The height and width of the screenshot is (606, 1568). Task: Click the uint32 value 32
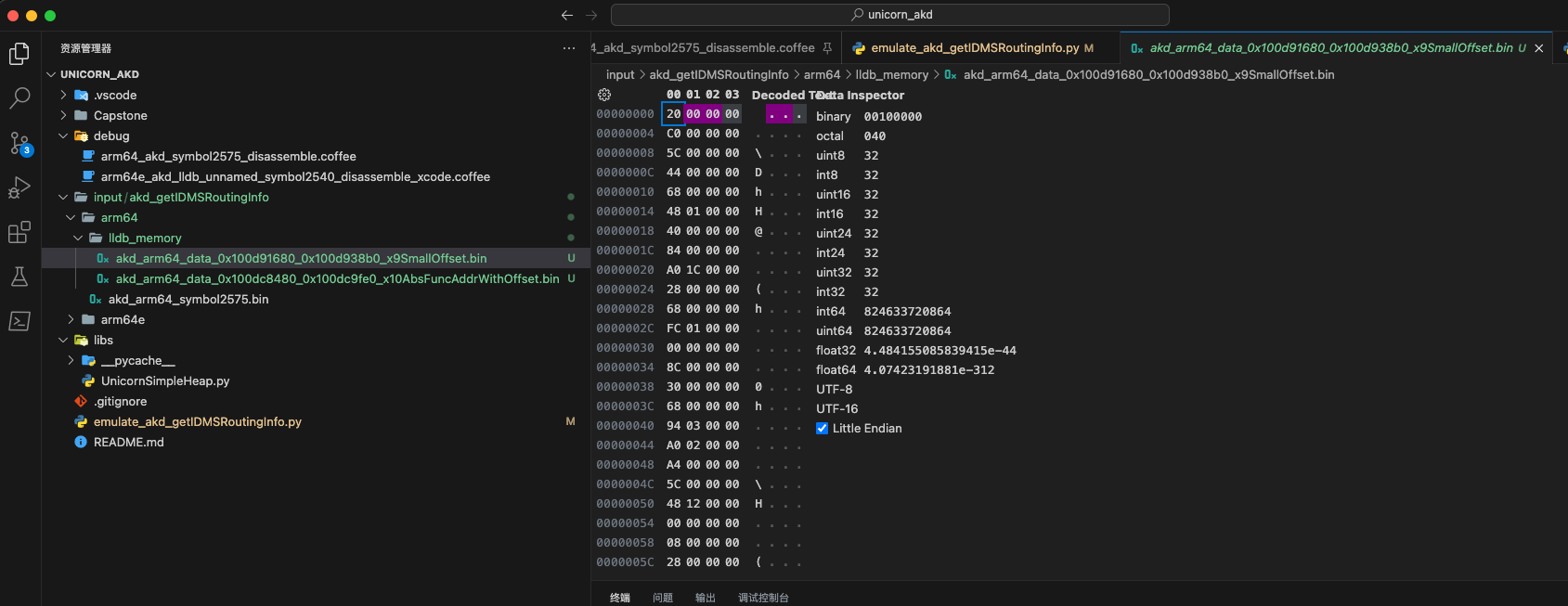[x=871, y=272]
